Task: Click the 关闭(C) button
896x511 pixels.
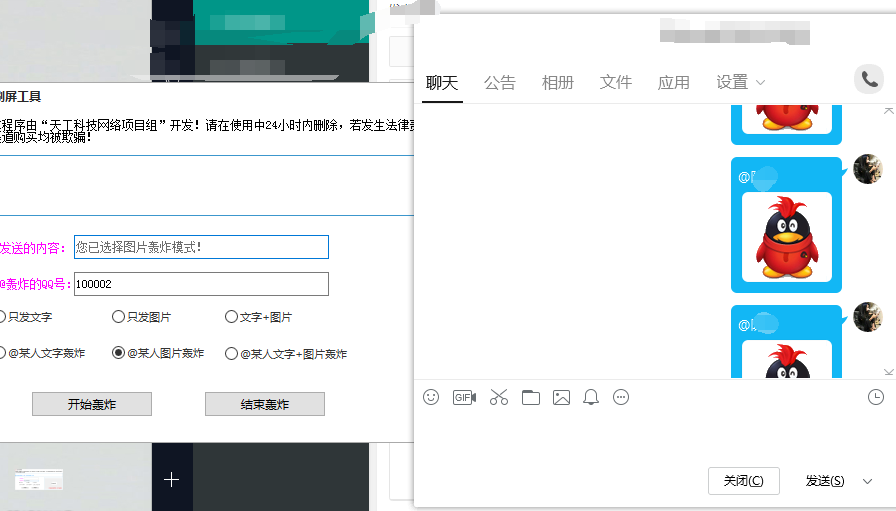Action: 743,481
